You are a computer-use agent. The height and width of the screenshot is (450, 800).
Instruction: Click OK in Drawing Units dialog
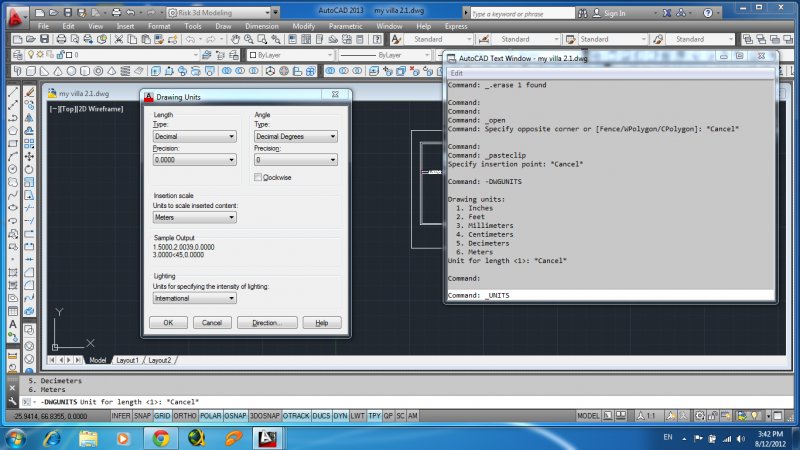pos(168,322)
